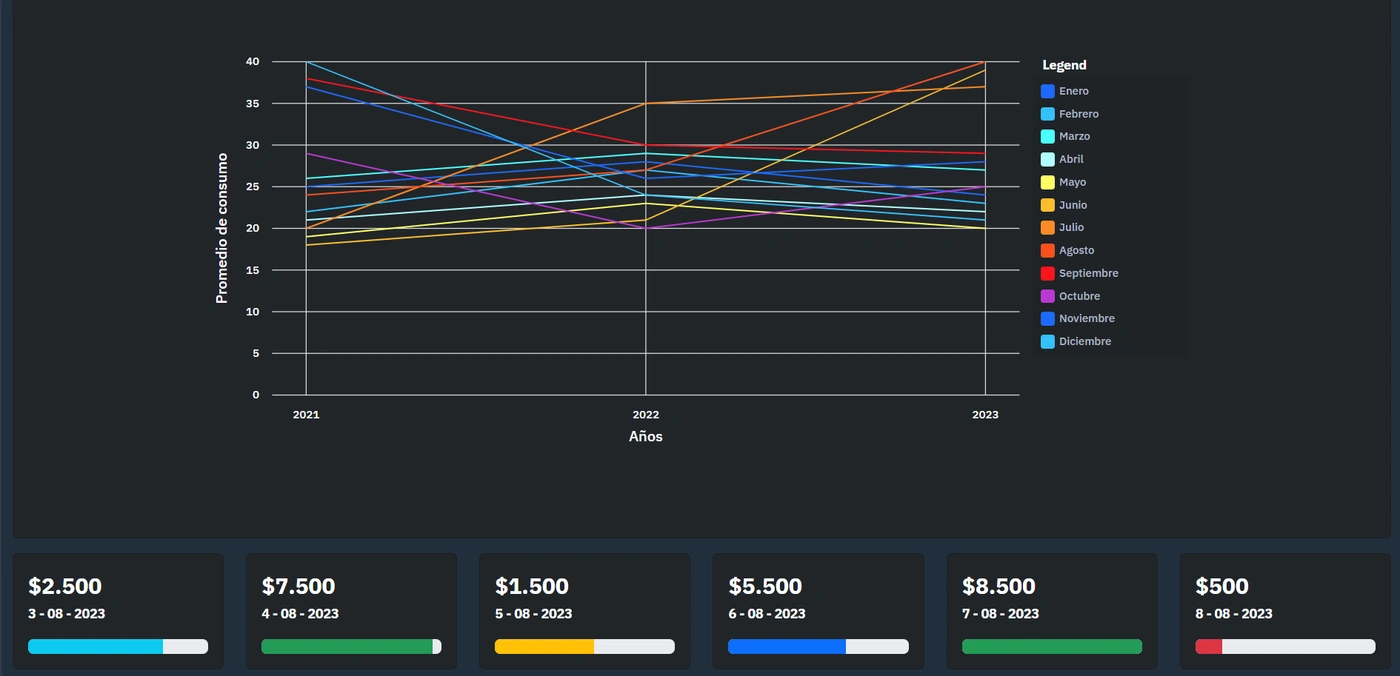Select the Junio legend swatch

(1048, 205)
